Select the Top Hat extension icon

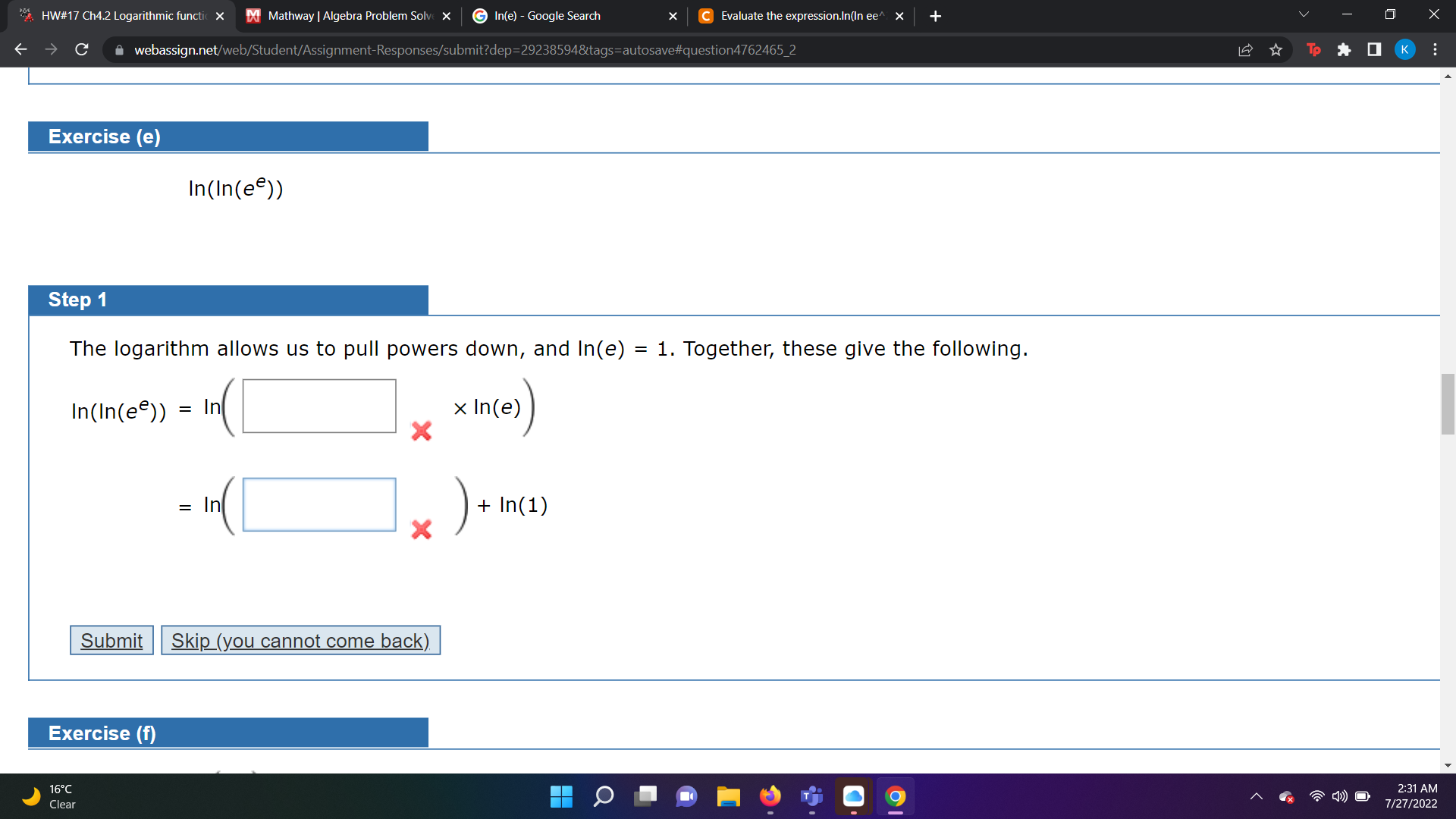(x=1314, y=49)
